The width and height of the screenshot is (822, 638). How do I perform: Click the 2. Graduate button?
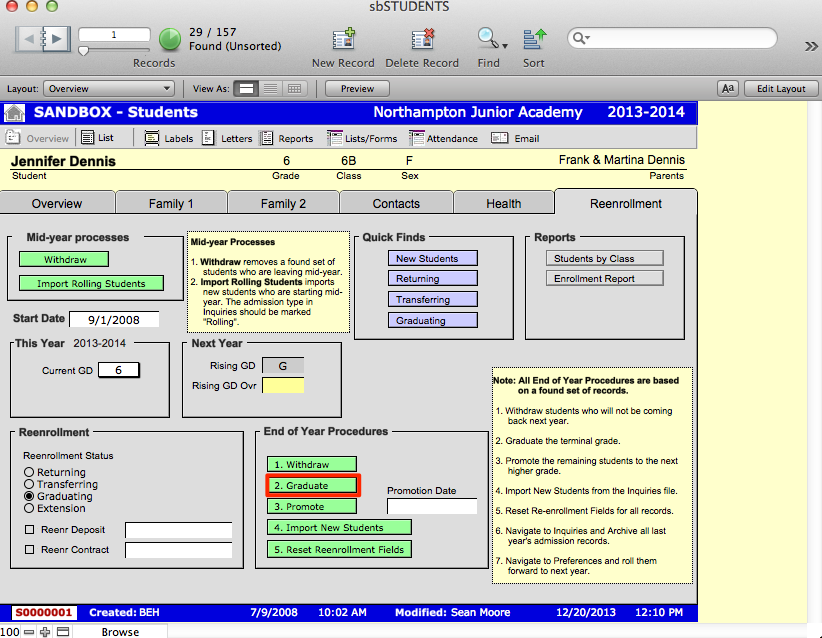[312, 486]
